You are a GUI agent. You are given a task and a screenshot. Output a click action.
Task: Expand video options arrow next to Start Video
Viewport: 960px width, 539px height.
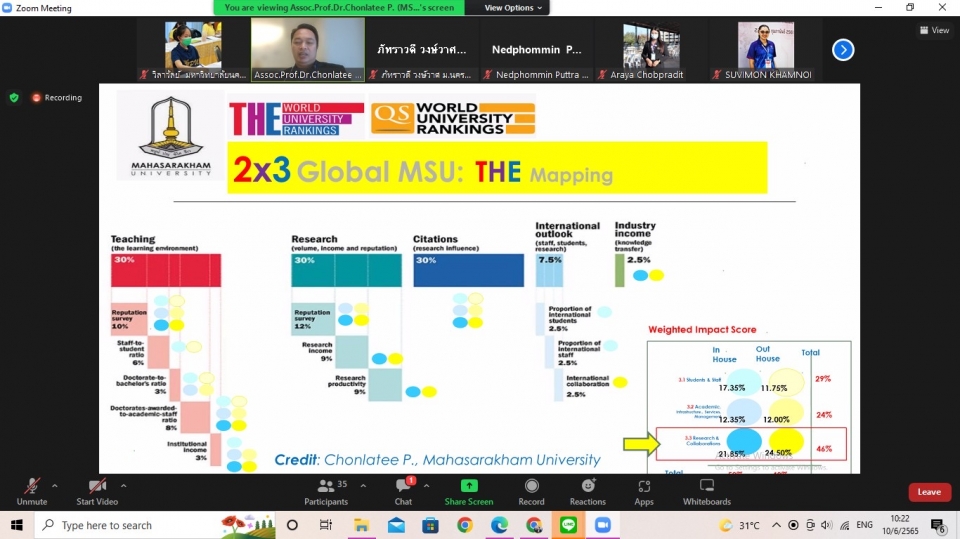tap(124, 486)
